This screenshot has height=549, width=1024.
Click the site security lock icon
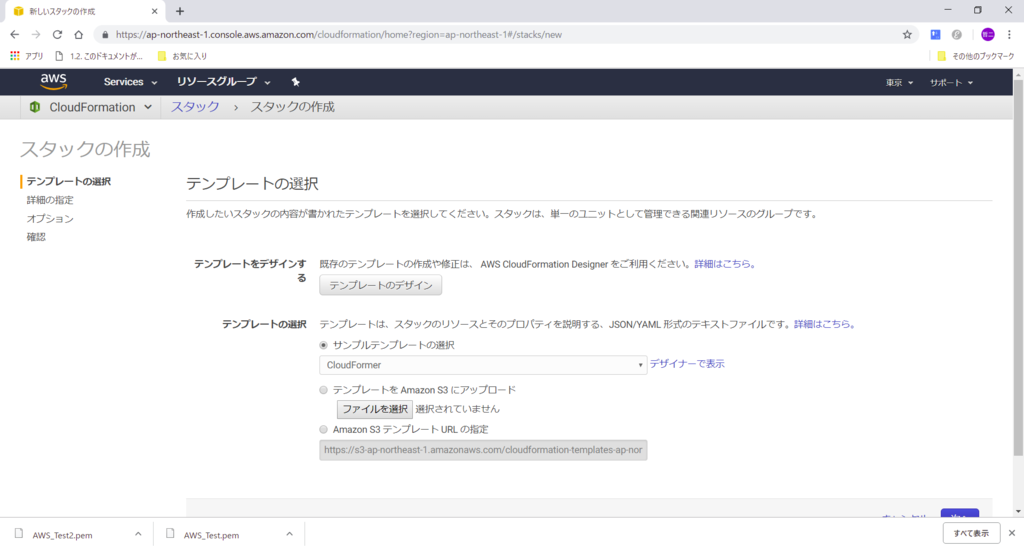tap(105, 35)
